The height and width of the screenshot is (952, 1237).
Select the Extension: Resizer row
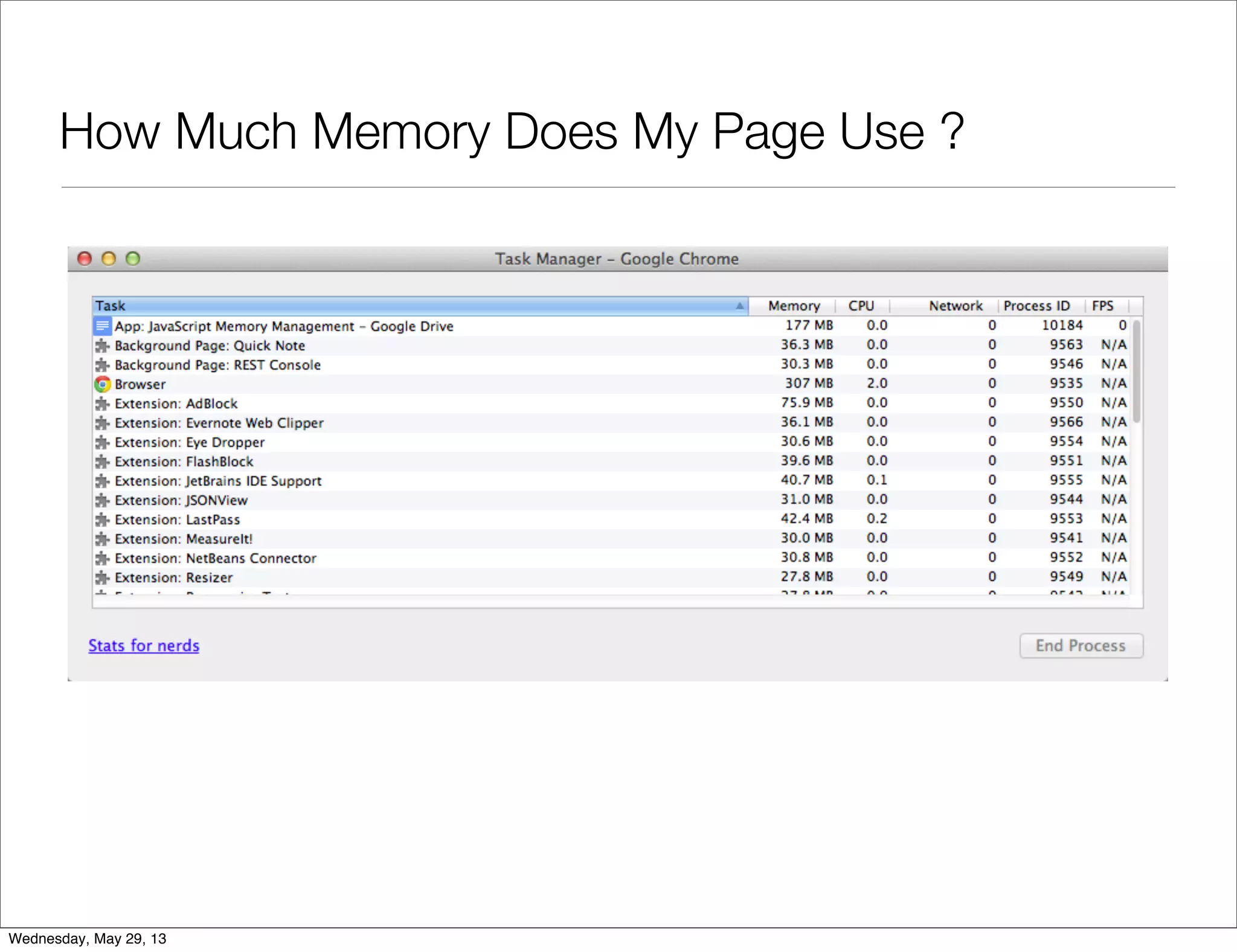[x=611, y=577]
